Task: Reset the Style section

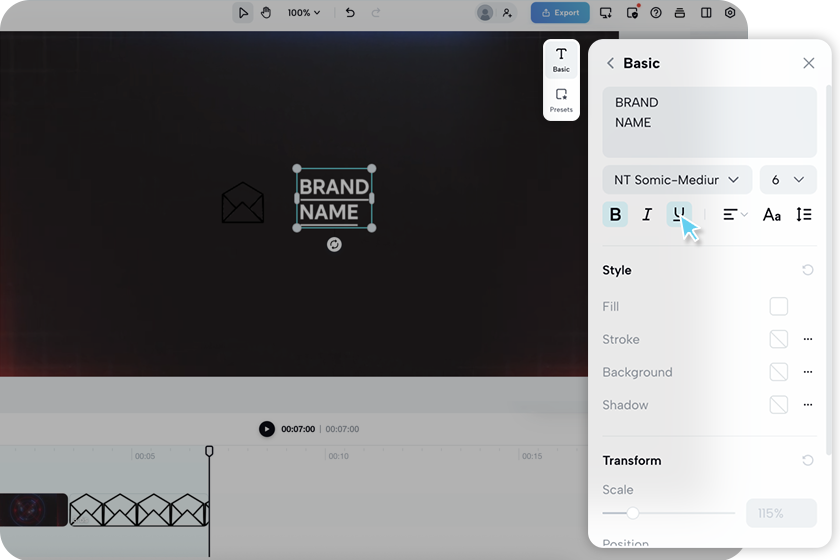Action: point(807,270)
